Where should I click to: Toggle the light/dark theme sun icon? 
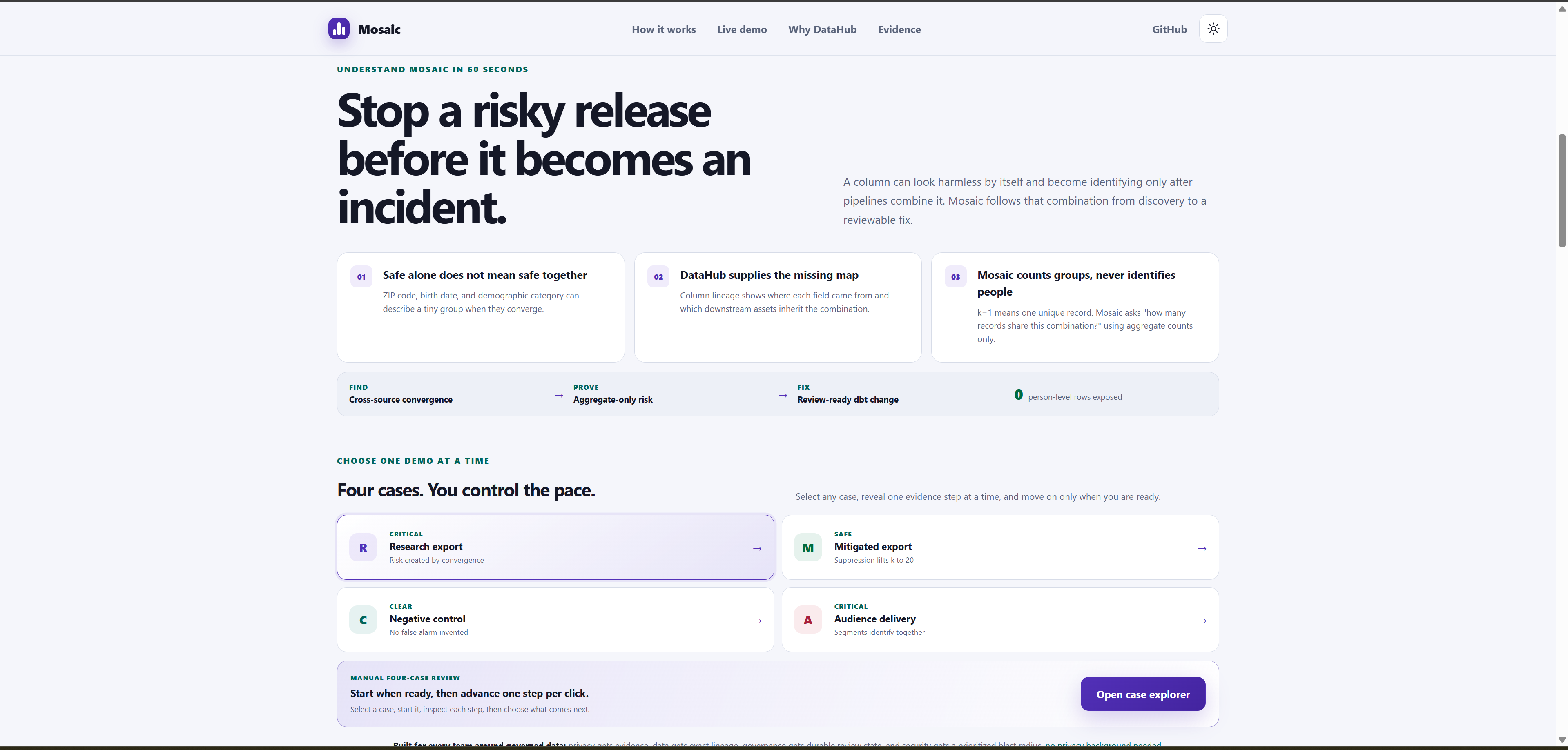click(x=1213, y=29)
